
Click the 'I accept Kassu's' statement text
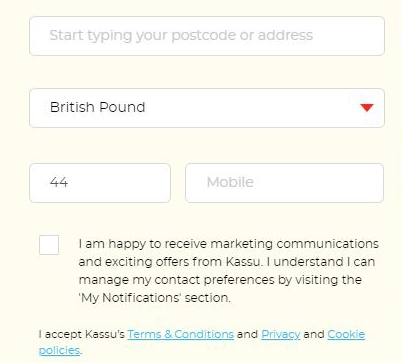click(x=82, y=334)
